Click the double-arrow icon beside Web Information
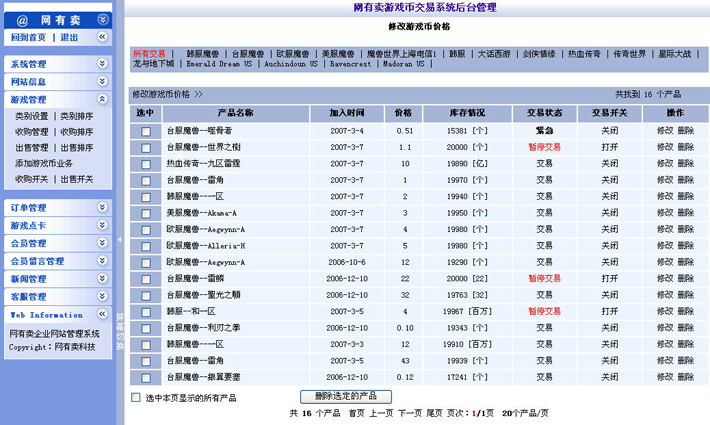This screenshot has height=425, width=710. point(102,314)
